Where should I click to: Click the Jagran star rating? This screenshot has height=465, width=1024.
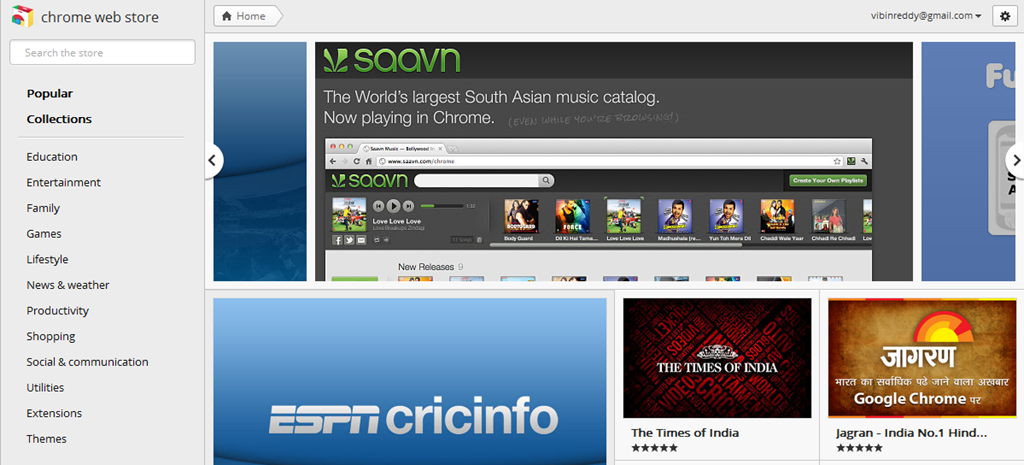pos(859,448)
